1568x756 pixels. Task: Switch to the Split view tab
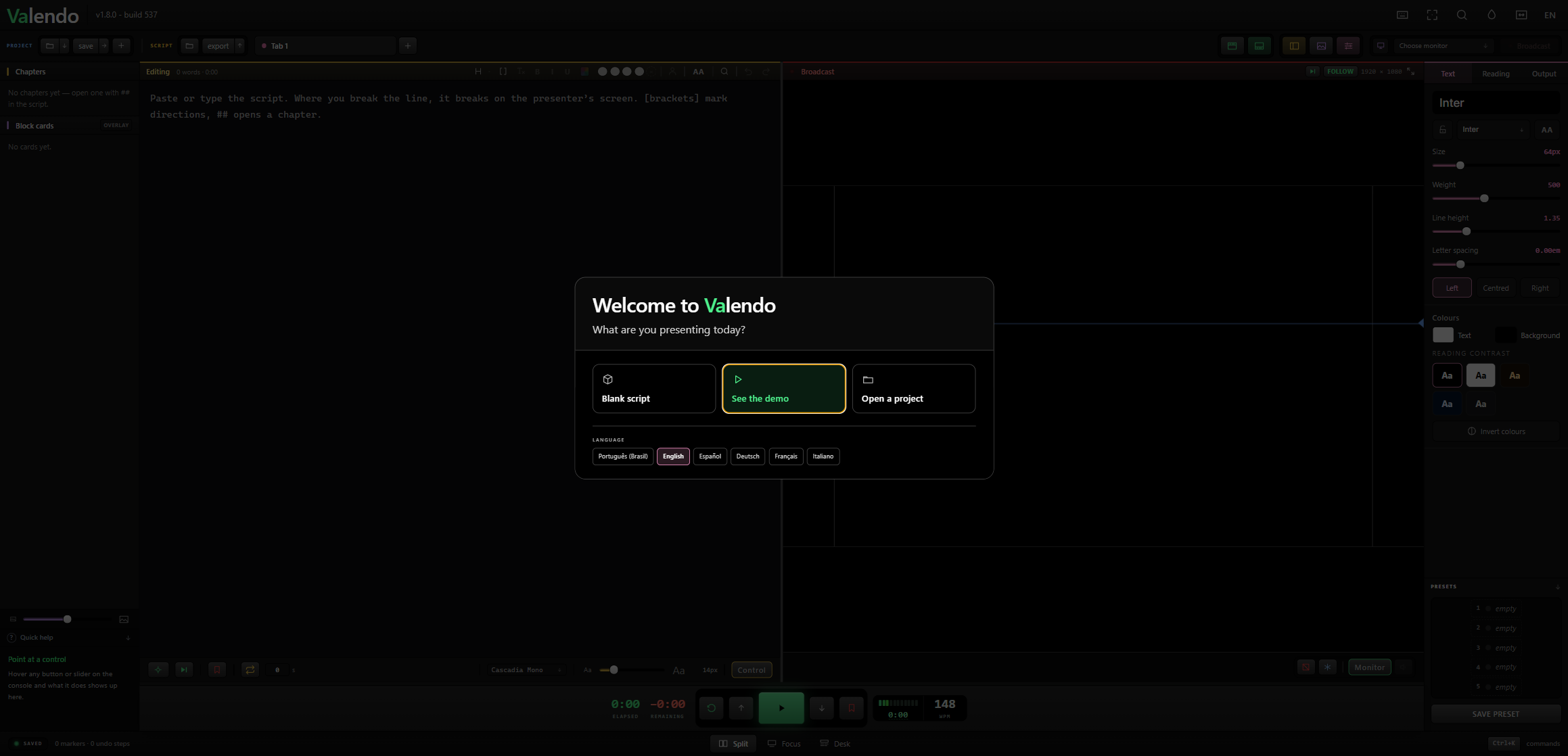(733, 744)
